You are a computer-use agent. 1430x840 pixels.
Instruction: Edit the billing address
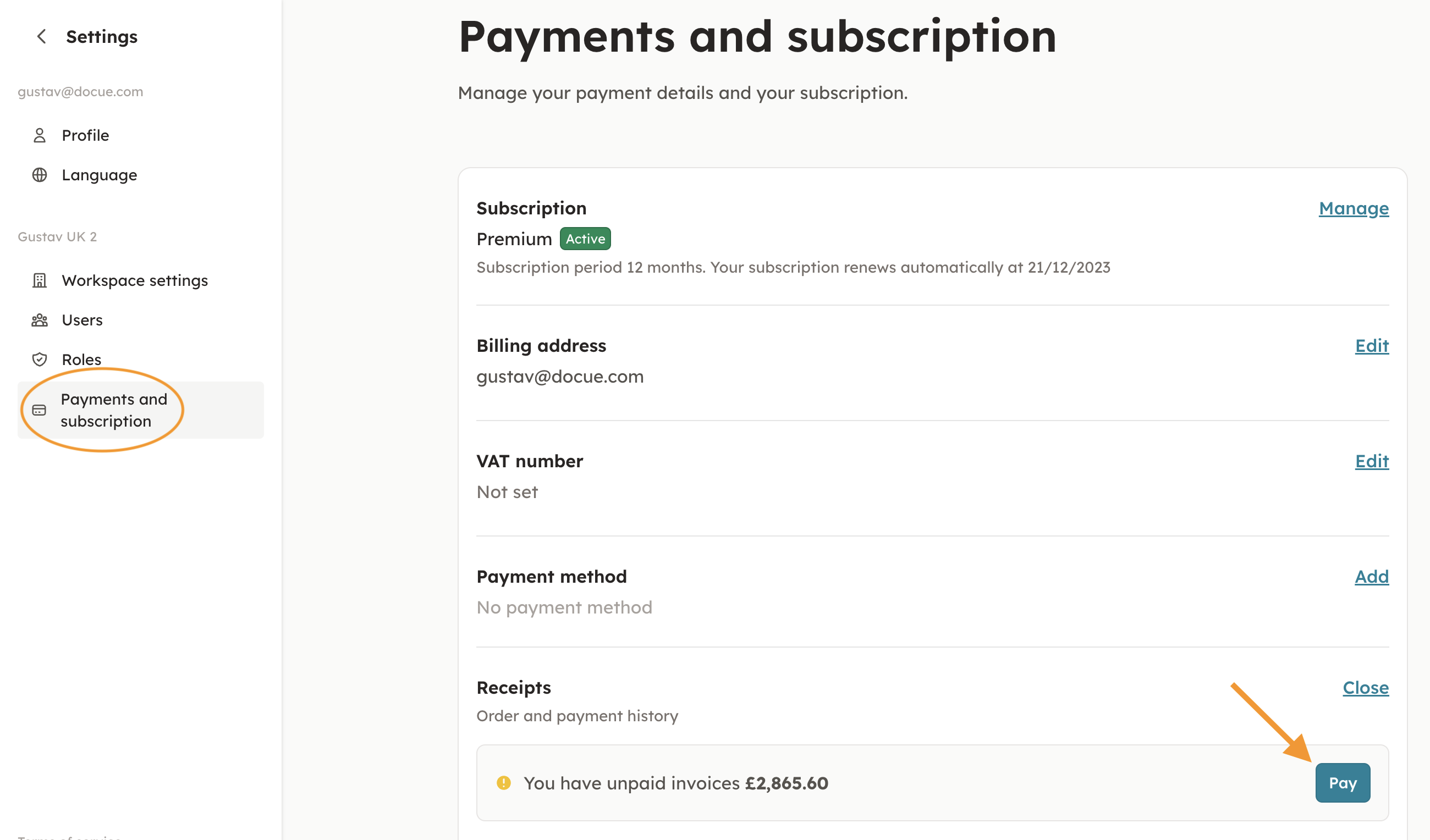tap(1372, 346)
